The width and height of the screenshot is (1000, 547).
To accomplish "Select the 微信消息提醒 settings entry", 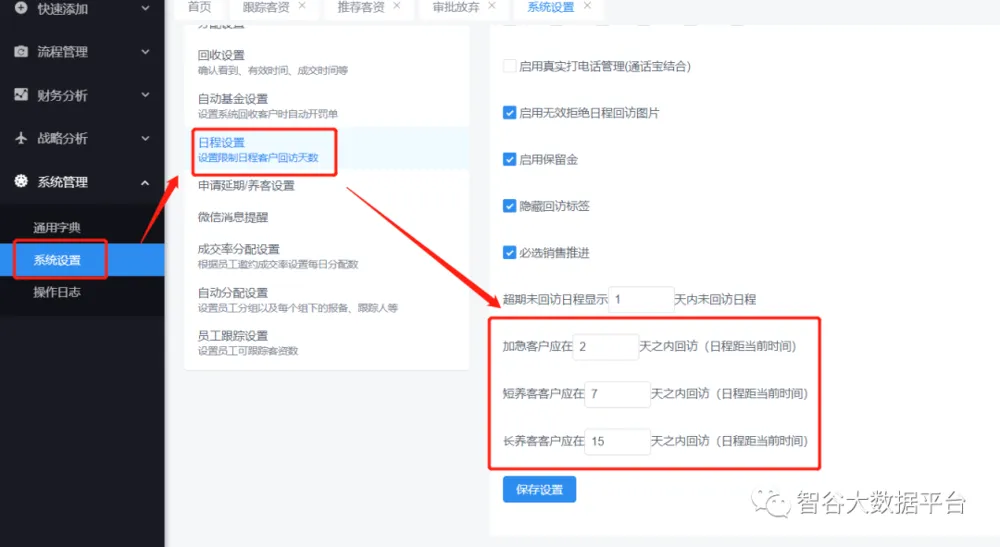I will coord(233,217).
